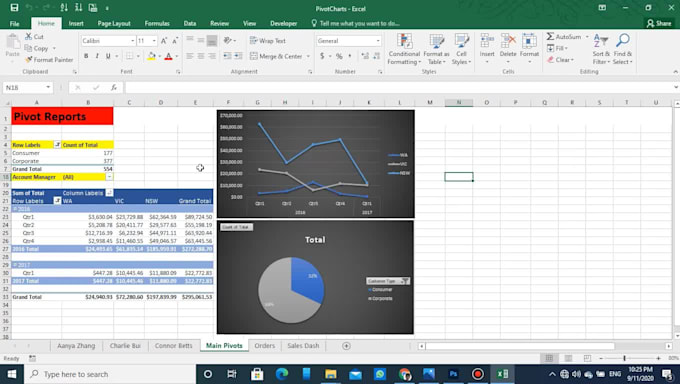The height and width of the screenshot is (384, 680).
Task: Open the Format cells menu
Action: click(x=529, y=49)
